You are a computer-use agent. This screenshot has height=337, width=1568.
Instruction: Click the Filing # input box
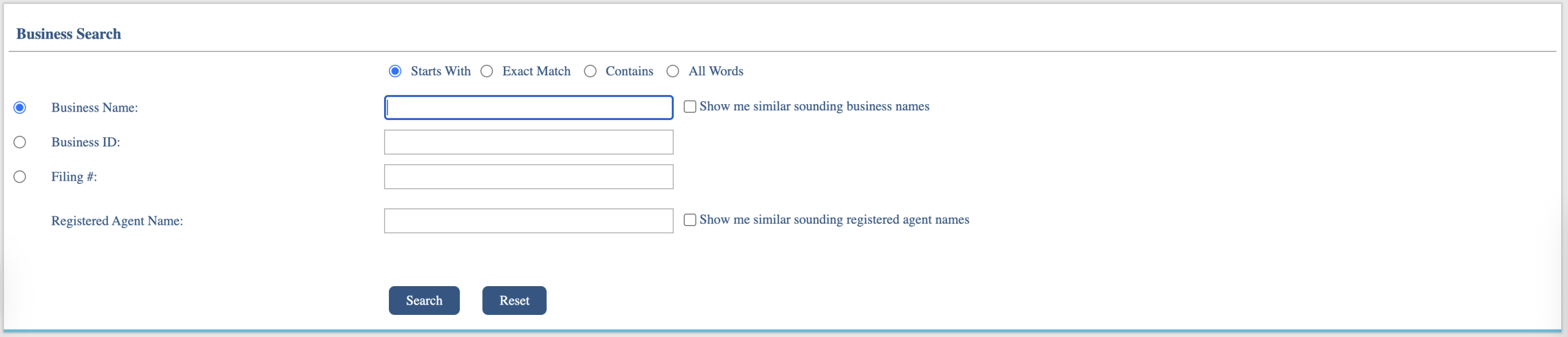click(529, 177)
